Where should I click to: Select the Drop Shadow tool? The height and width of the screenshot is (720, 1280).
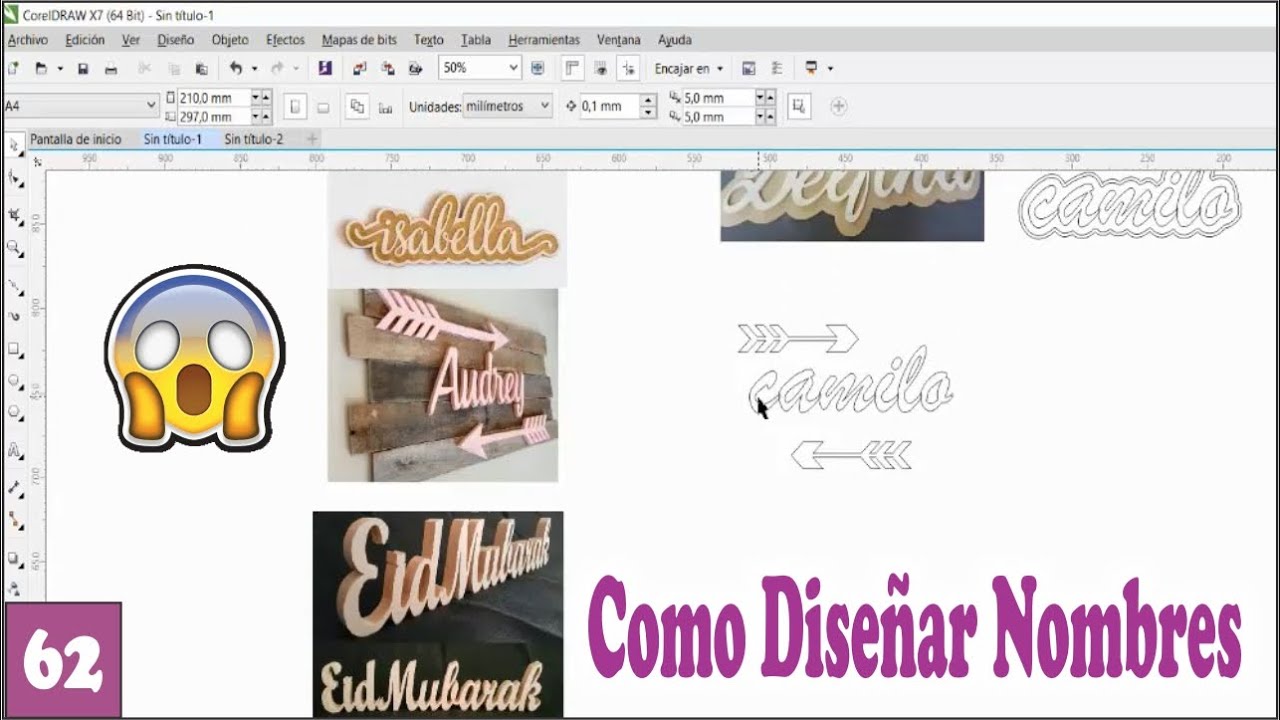point(14,558)
